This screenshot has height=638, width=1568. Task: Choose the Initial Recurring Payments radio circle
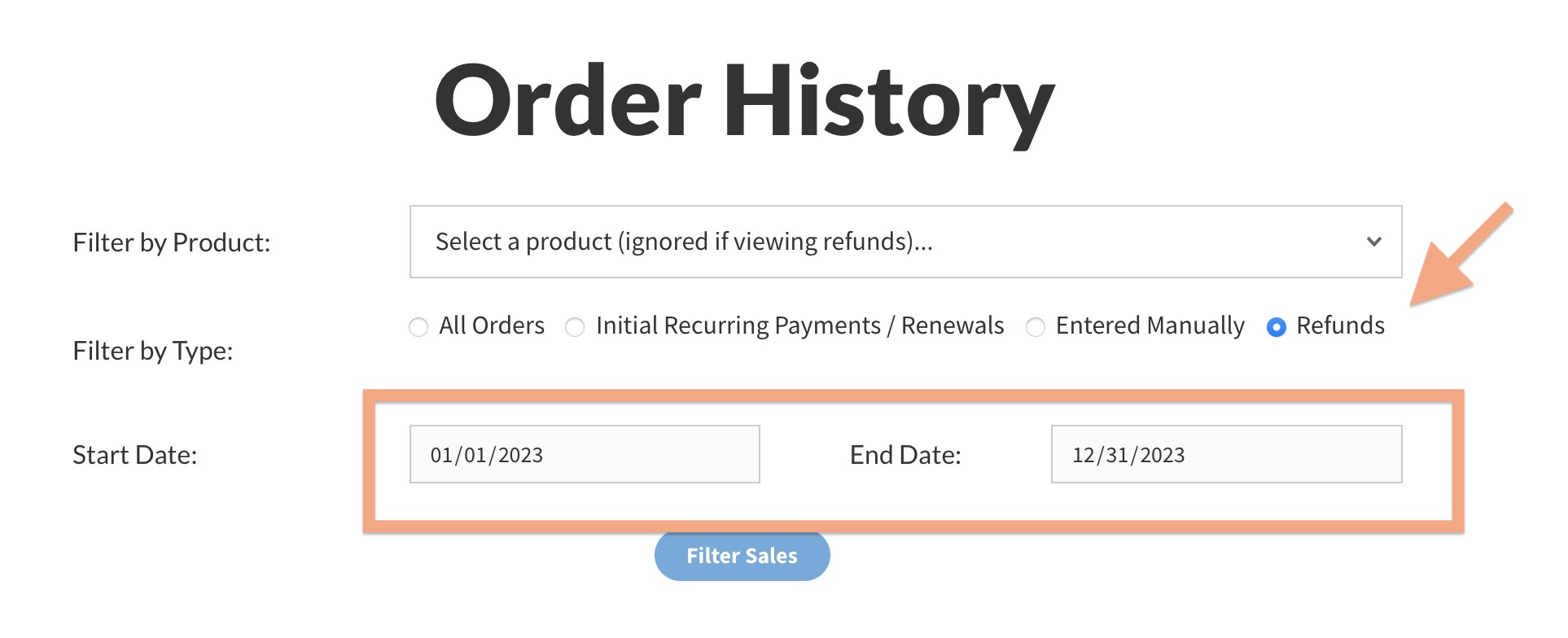(575, 327)
